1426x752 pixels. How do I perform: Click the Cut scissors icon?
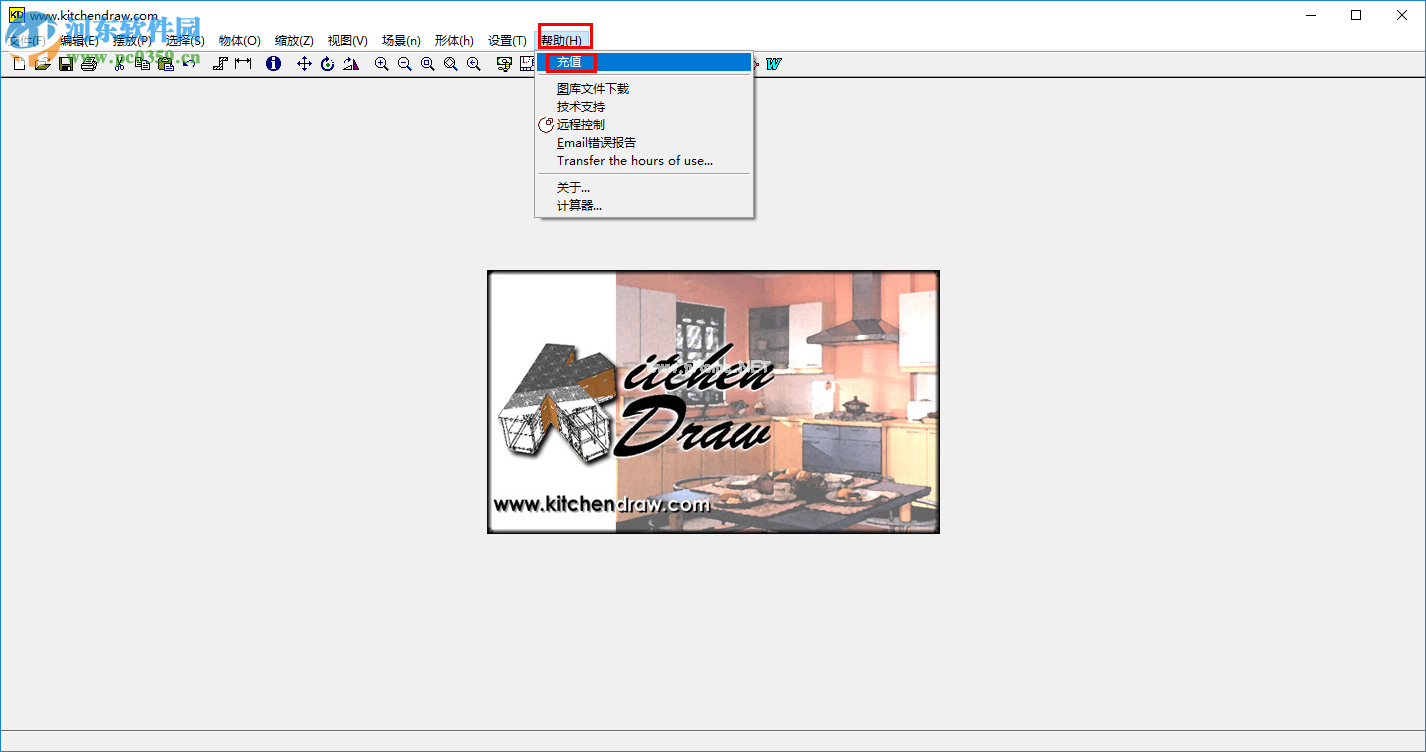pos(119,64)
